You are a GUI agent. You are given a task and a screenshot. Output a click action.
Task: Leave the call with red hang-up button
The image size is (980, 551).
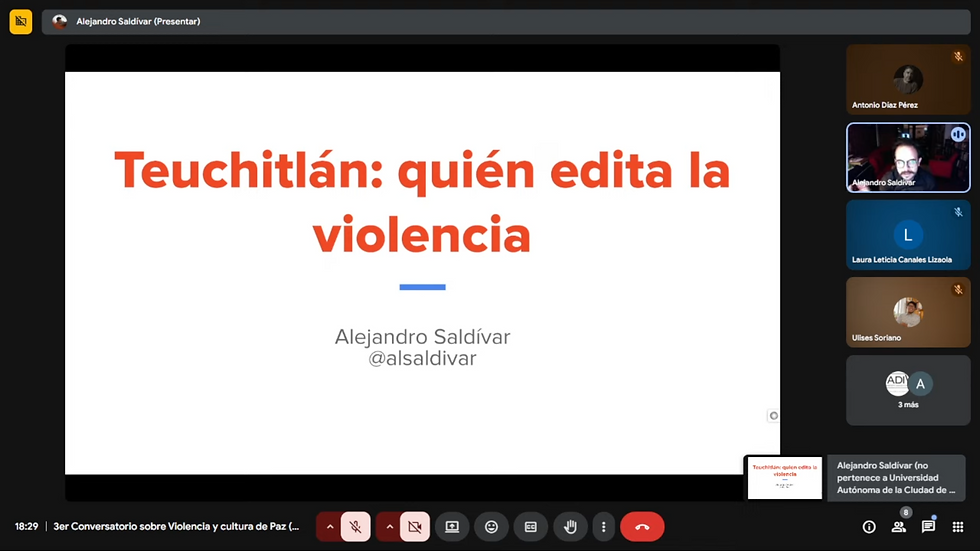642,527
